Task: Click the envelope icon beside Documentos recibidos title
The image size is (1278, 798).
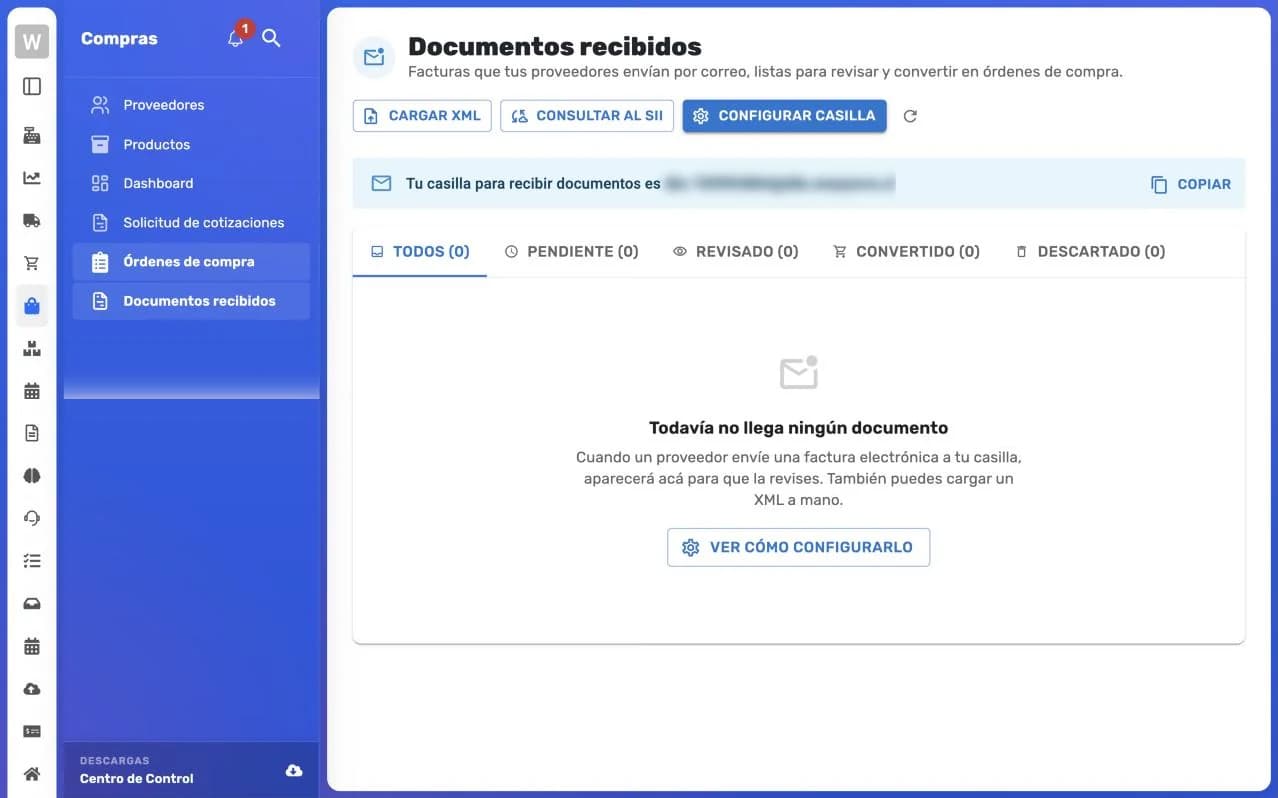Action: click(x=374, y=57)
